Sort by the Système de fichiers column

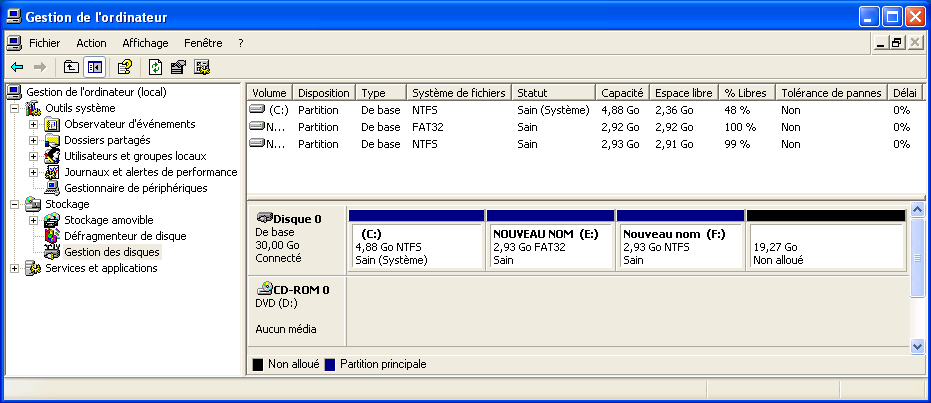pyautogui.click(x=459, y=93)
